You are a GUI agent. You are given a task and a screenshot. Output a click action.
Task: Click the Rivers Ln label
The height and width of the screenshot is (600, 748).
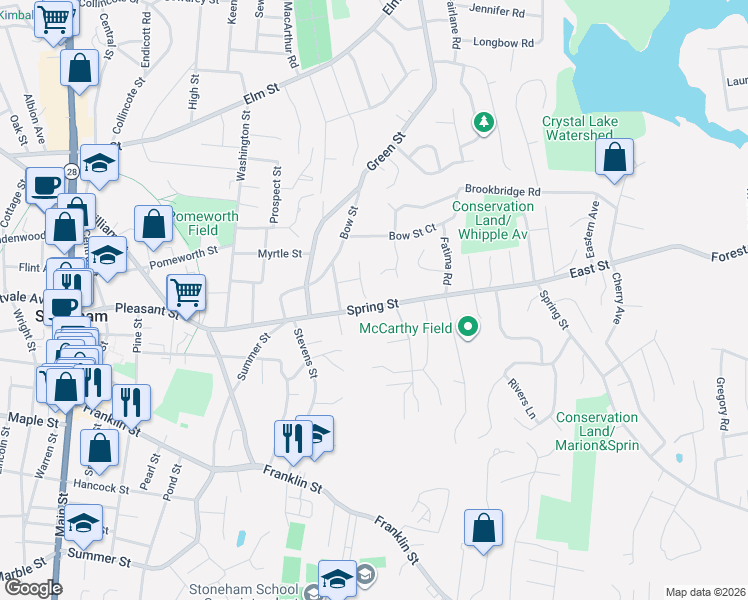point(522,399)
